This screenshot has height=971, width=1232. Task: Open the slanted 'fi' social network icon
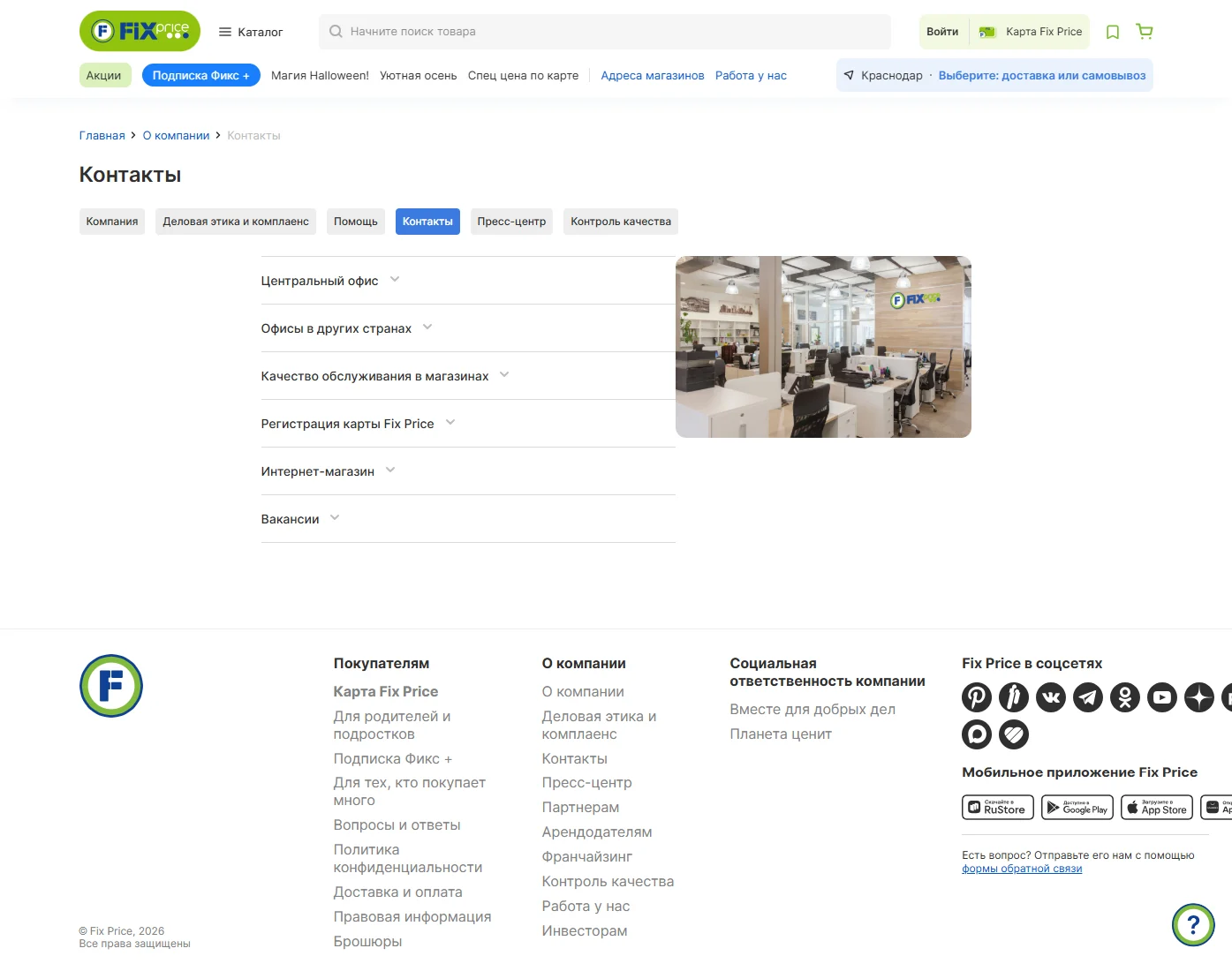[1014, 697]
